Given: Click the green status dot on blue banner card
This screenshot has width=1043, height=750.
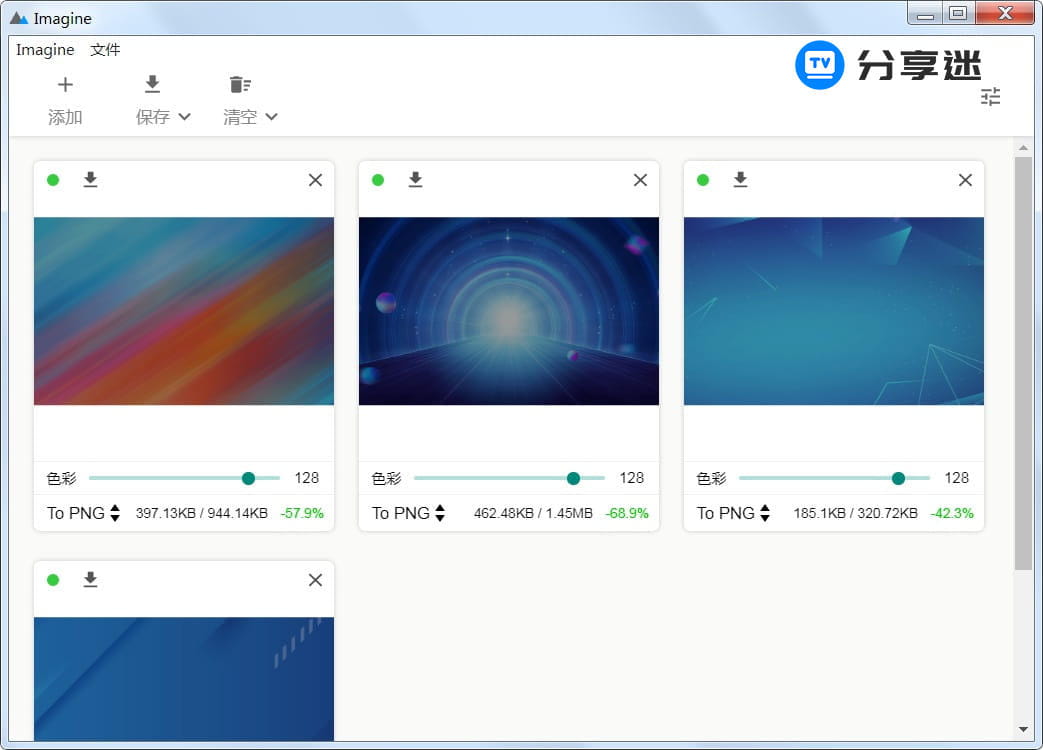Looking at the screenshot, I should pos(53,580).
